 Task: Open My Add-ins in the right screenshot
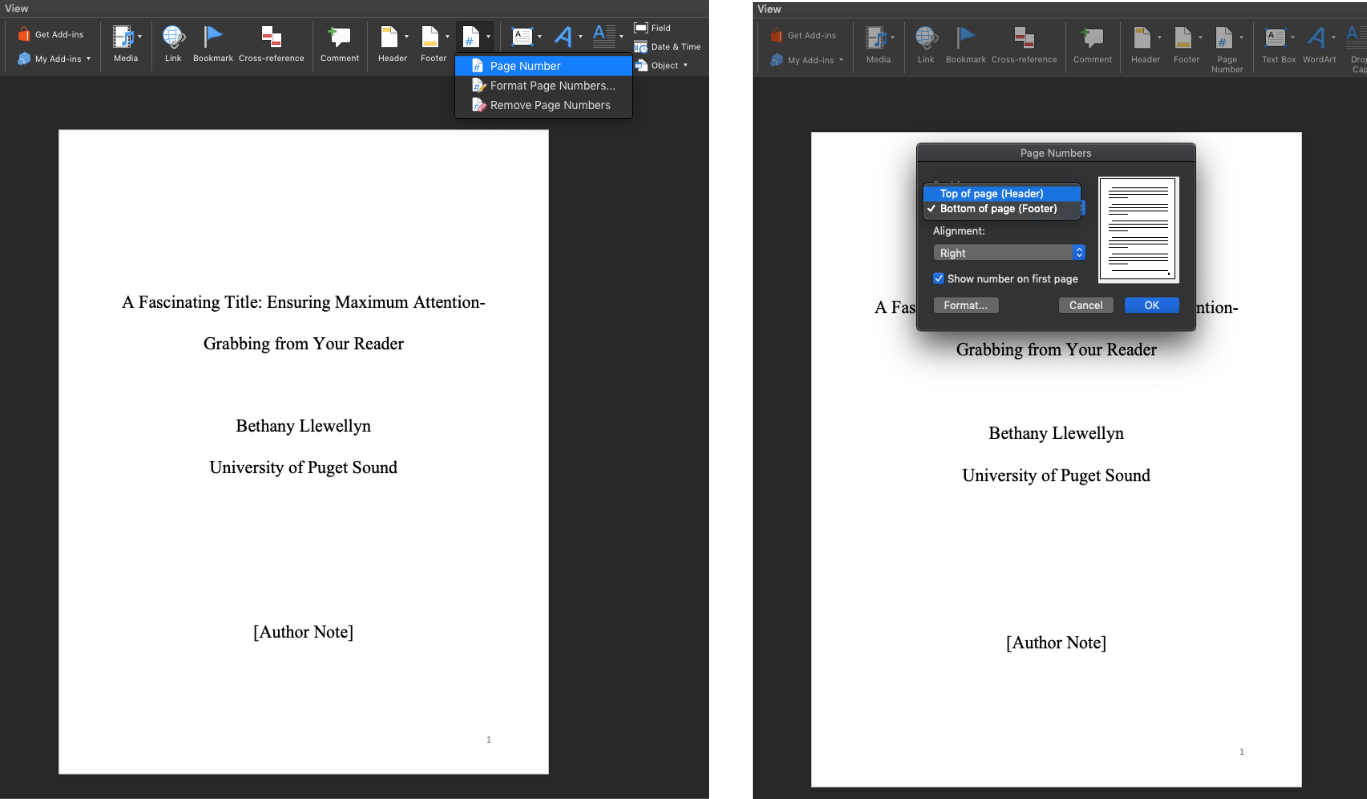tap(807, 60)
